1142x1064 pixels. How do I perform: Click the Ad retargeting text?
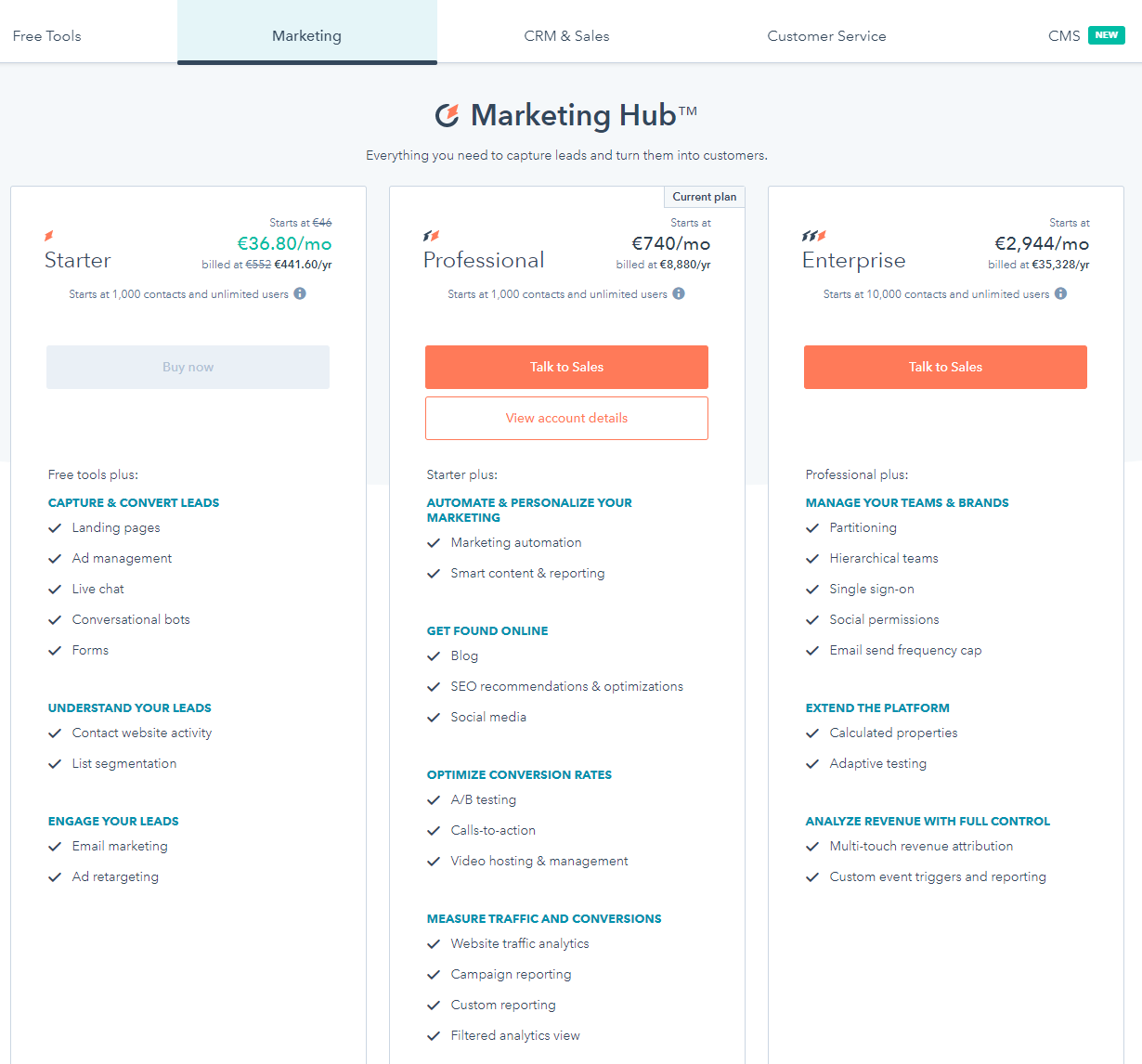point(115,876)
